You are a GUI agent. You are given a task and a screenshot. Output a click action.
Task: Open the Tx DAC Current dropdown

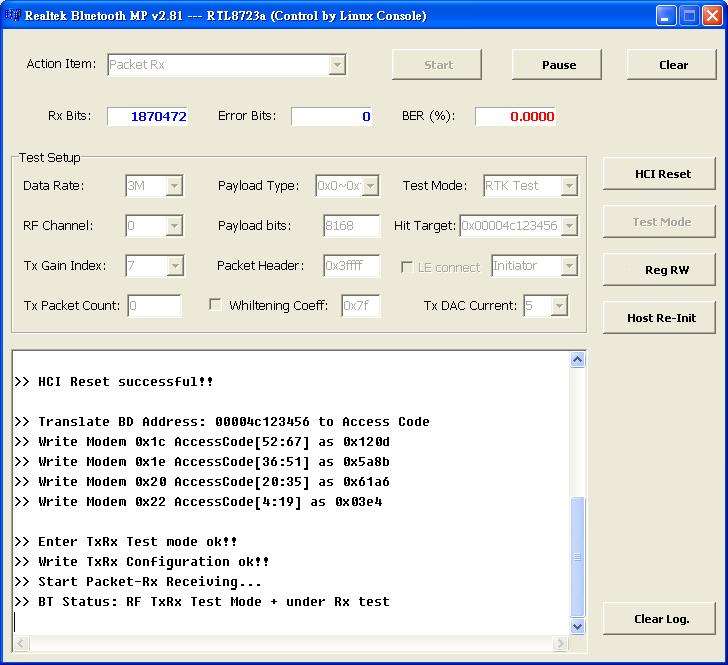click(559, 306)
